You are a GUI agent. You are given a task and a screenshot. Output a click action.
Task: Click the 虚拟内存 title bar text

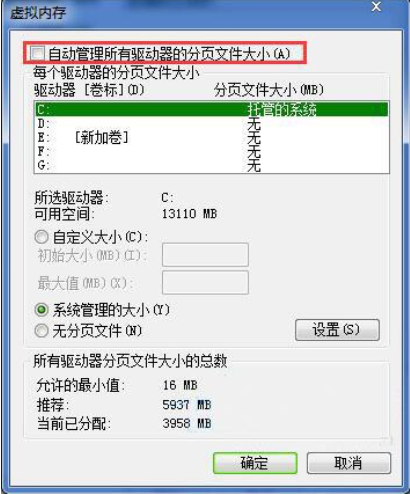coord(38,13)
